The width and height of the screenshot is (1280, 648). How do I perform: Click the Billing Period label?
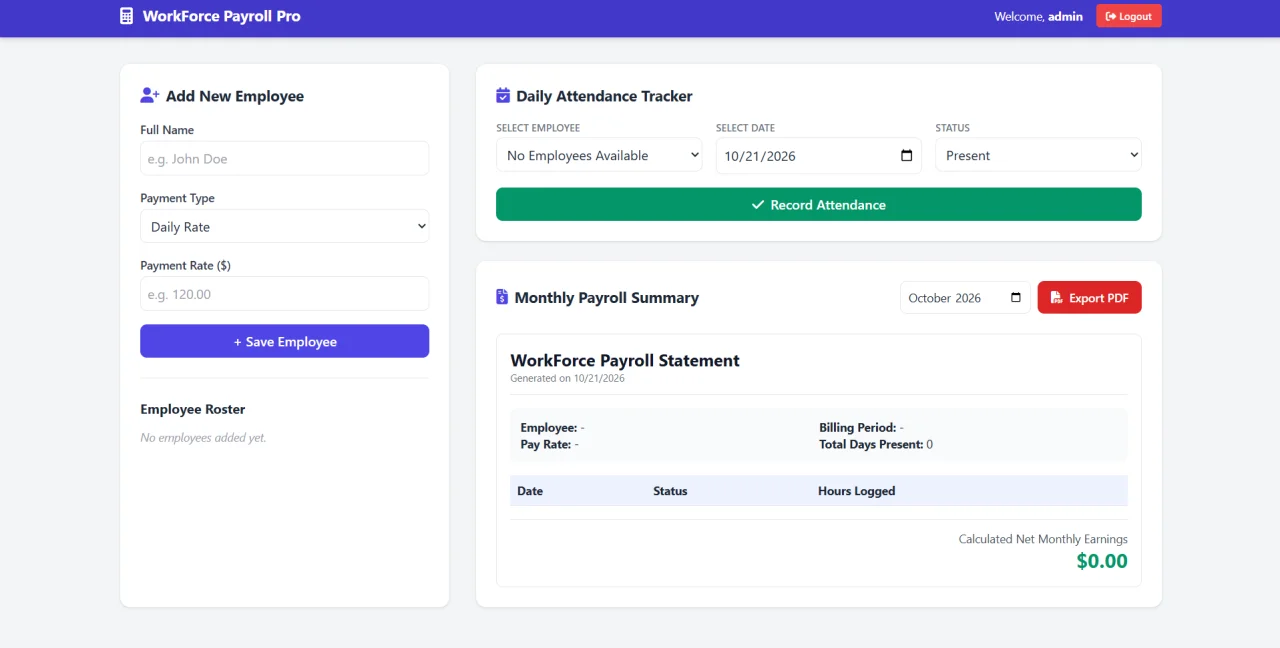pyautogui.click(x=857, y=428)
